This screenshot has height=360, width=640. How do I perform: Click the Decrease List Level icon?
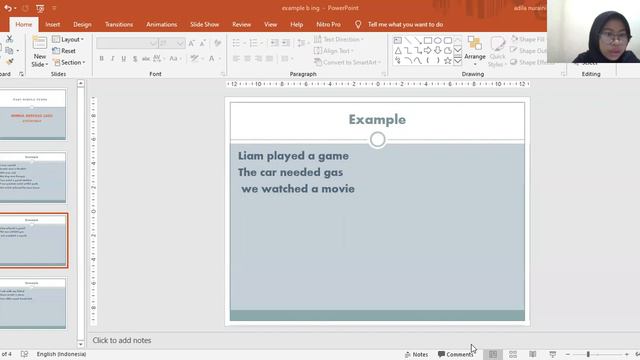click(275, 43)
